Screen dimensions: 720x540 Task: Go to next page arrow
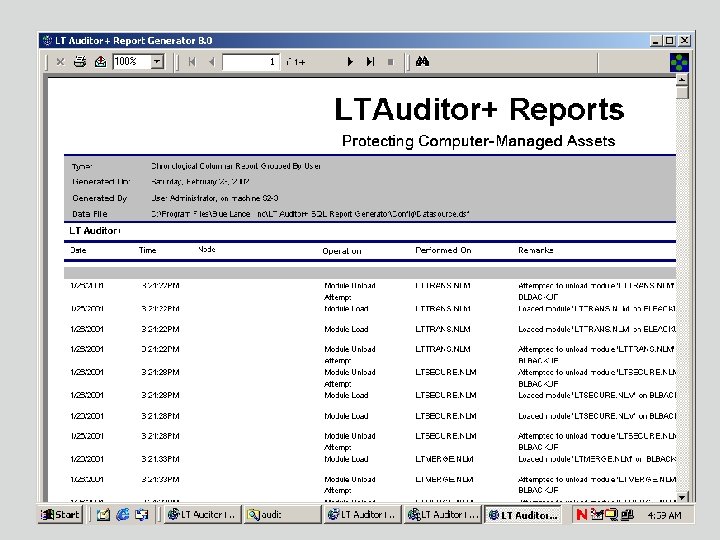coord(350,62)
